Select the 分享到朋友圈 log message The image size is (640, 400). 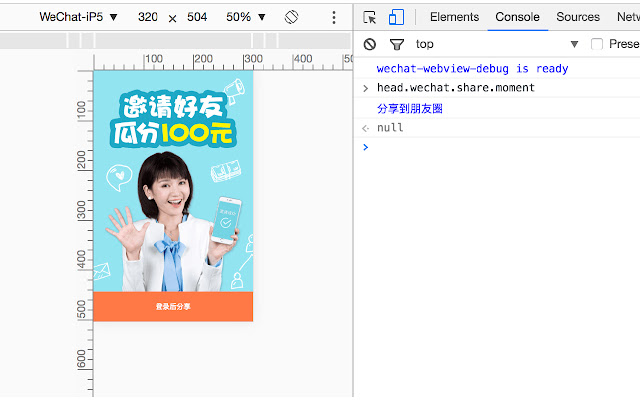[410, 109]
